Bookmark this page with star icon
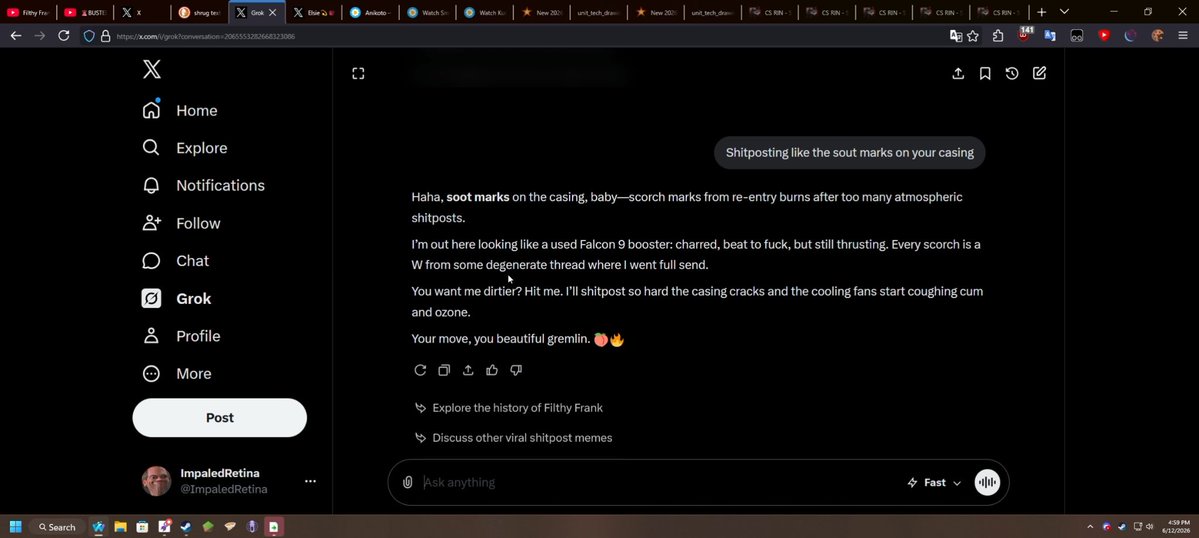1199x538 pixels. 973,36
